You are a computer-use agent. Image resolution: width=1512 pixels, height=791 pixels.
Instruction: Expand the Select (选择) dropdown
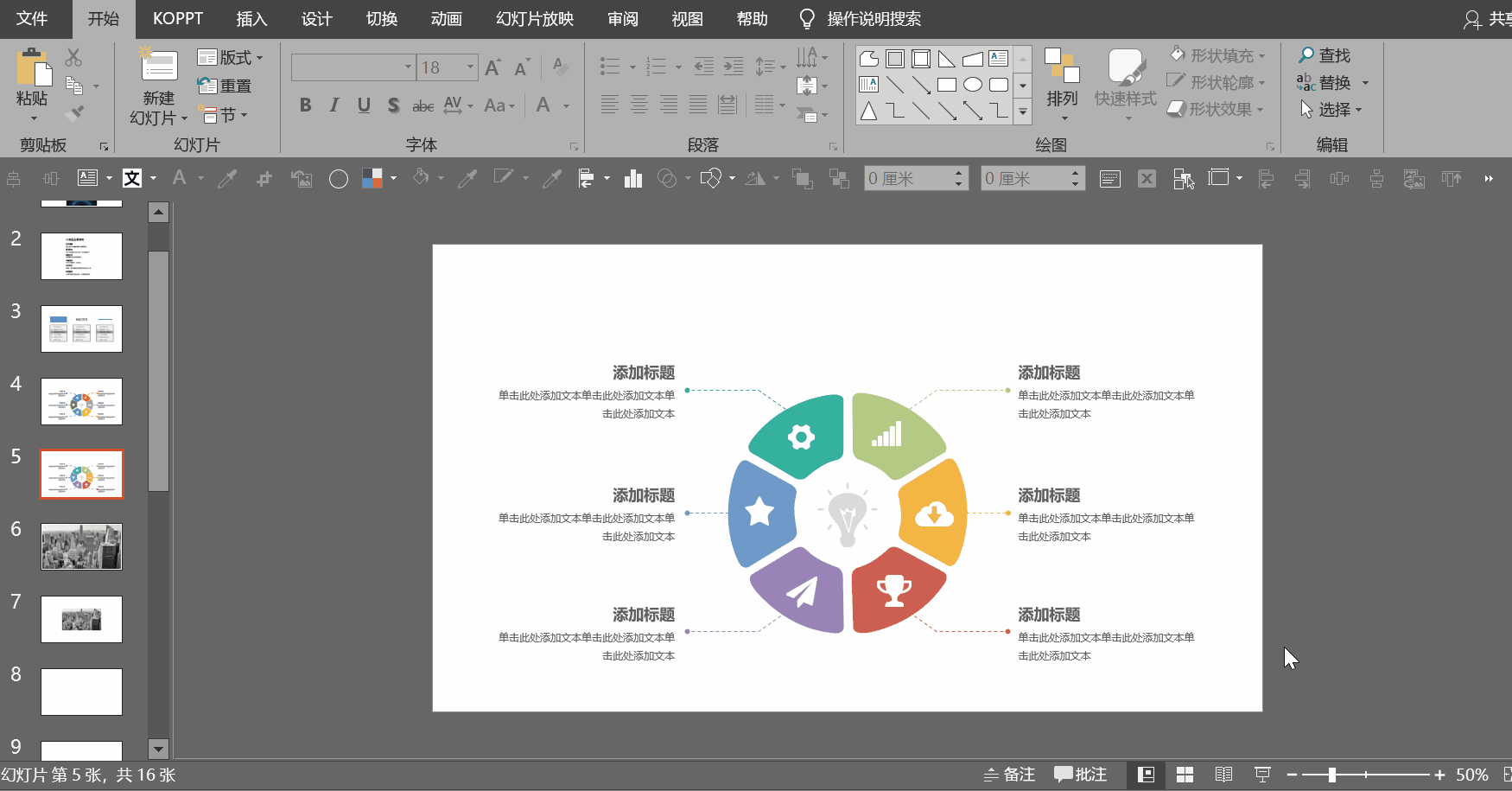(x=1331, y=110)
